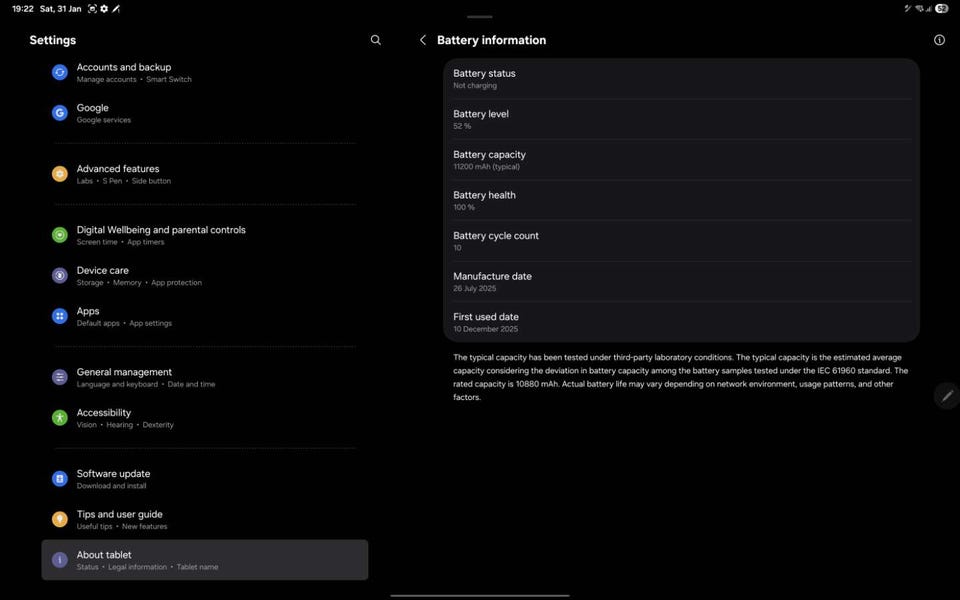Tap the Battery health row
This screenshot has height=600, width=960.
click(x=681, y=200)
